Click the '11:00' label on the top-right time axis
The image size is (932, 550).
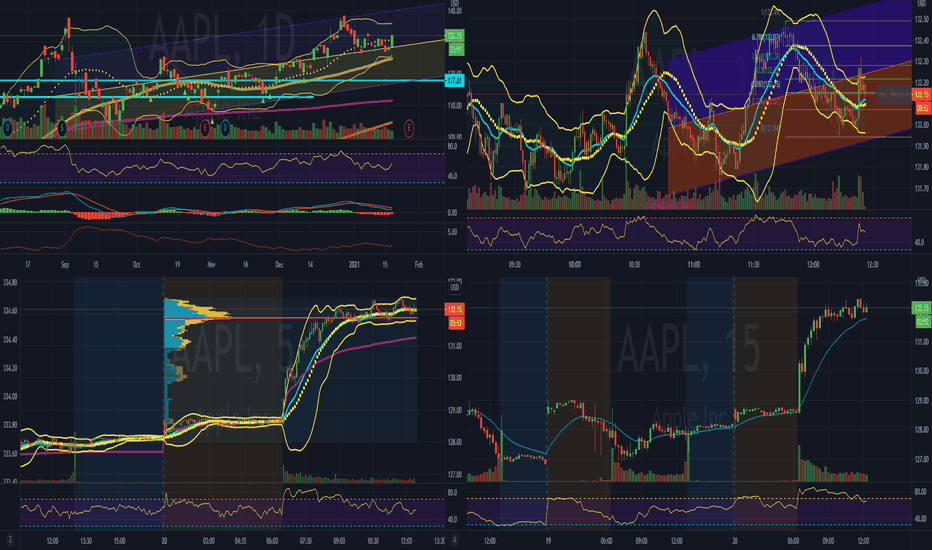pyautogui.click(x=694, y=264)
